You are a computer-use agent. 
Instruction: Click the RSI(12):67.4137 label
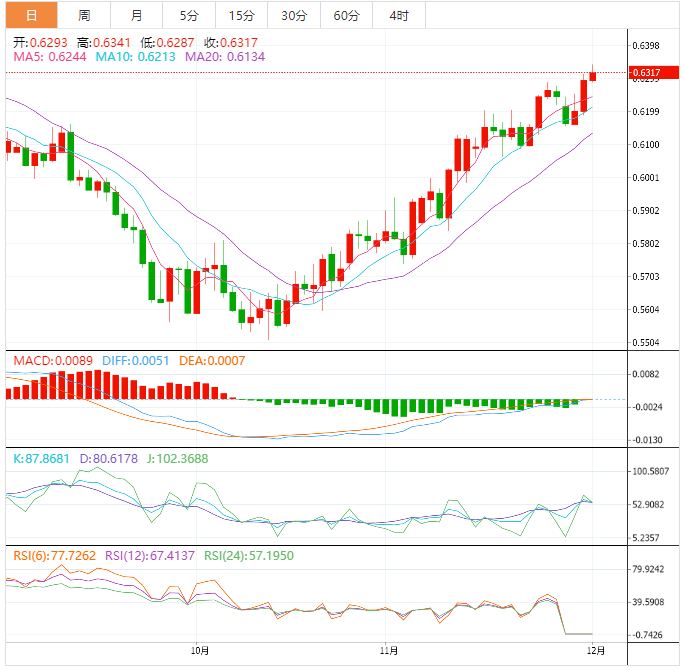coord(149,556)
